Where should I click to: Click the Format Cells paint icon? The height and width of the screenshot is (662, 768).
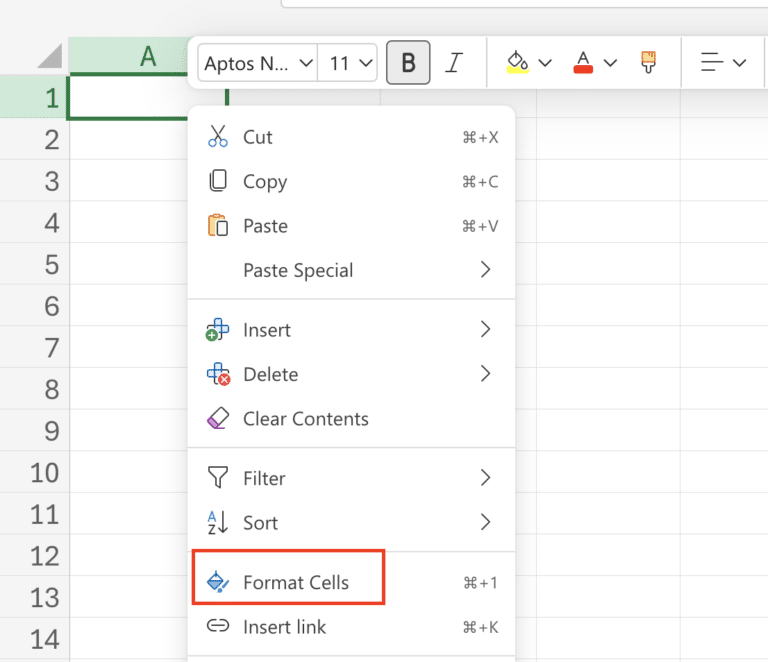tap(217, 582)
